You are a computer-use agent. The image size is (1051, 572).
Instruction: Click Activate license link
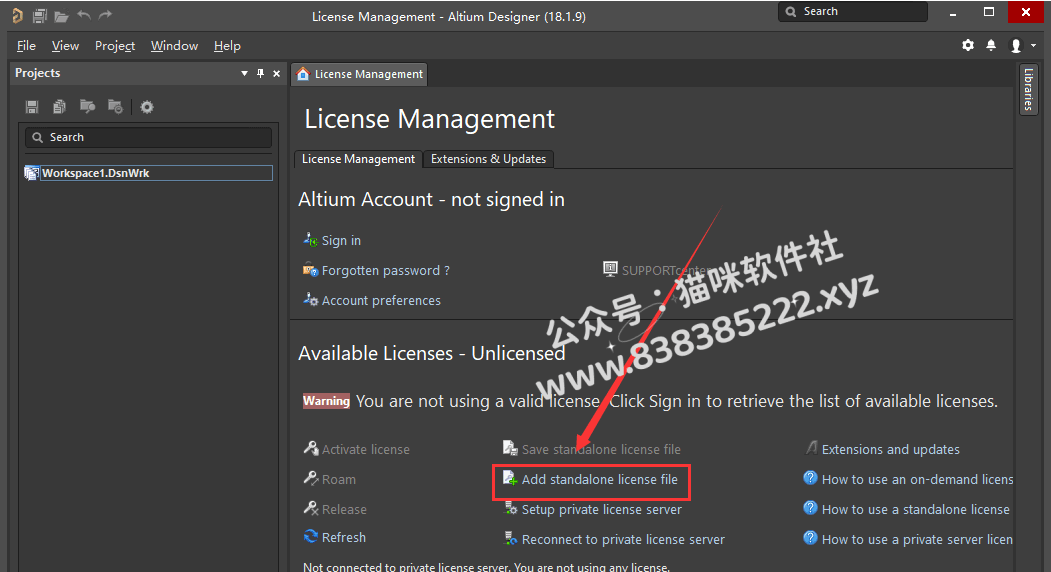click(x=365, y=449)
